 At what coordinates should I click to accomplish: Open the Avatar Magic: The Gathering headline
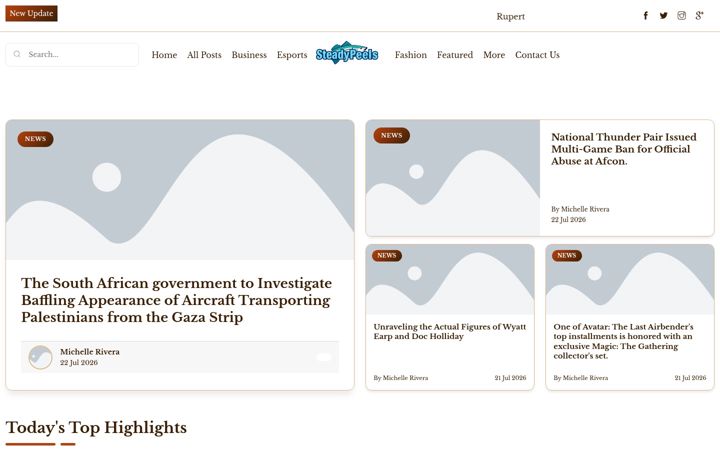point(623,341)
